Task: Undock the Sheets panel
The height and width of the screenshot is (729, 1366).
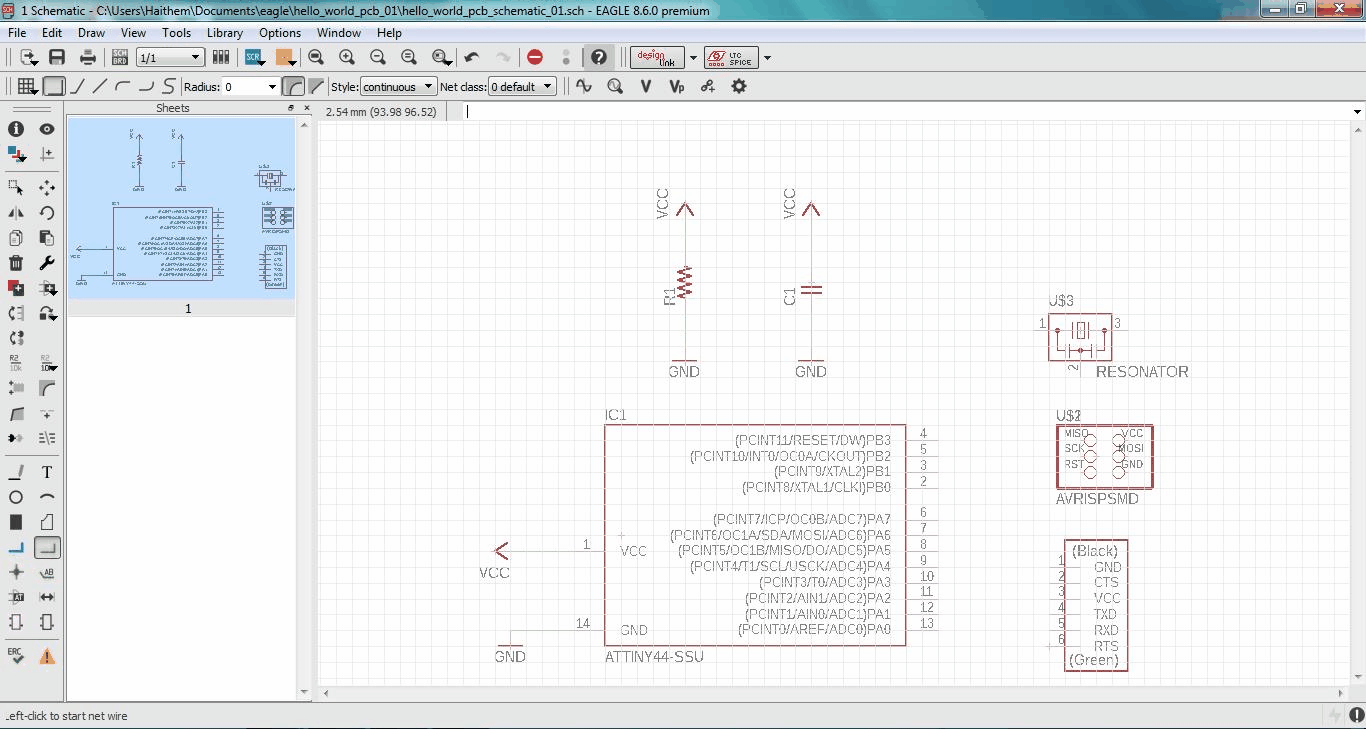Action: (291, 108)
